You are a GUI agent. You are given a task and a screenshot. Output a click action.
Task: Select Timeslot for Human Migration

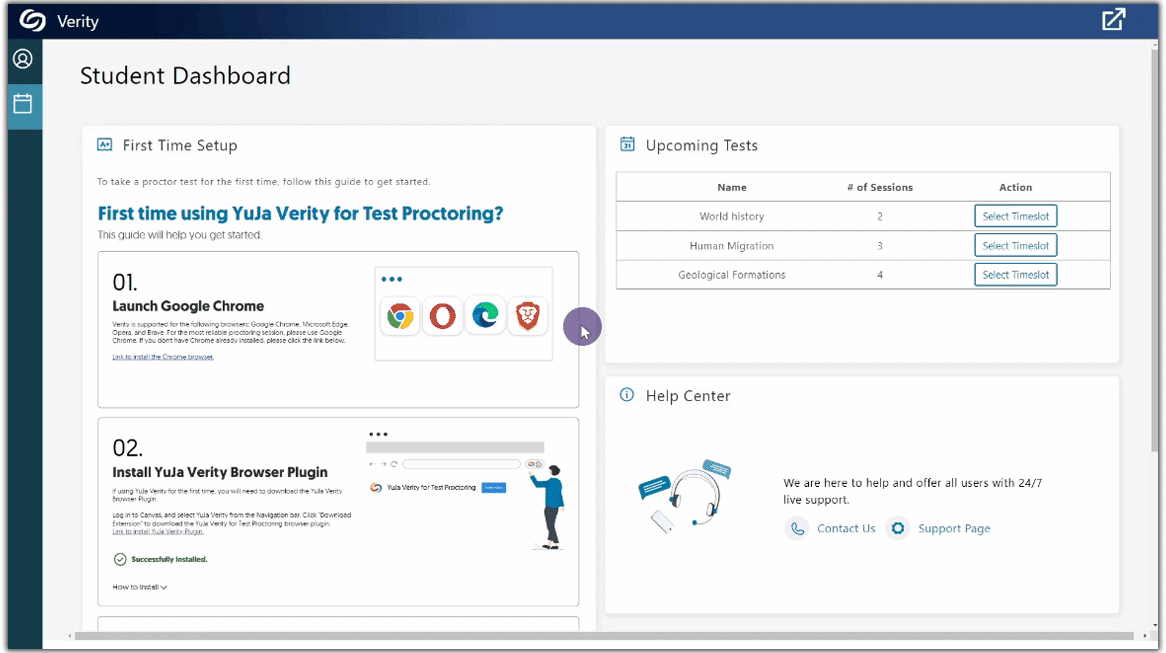click(1015, 245)
